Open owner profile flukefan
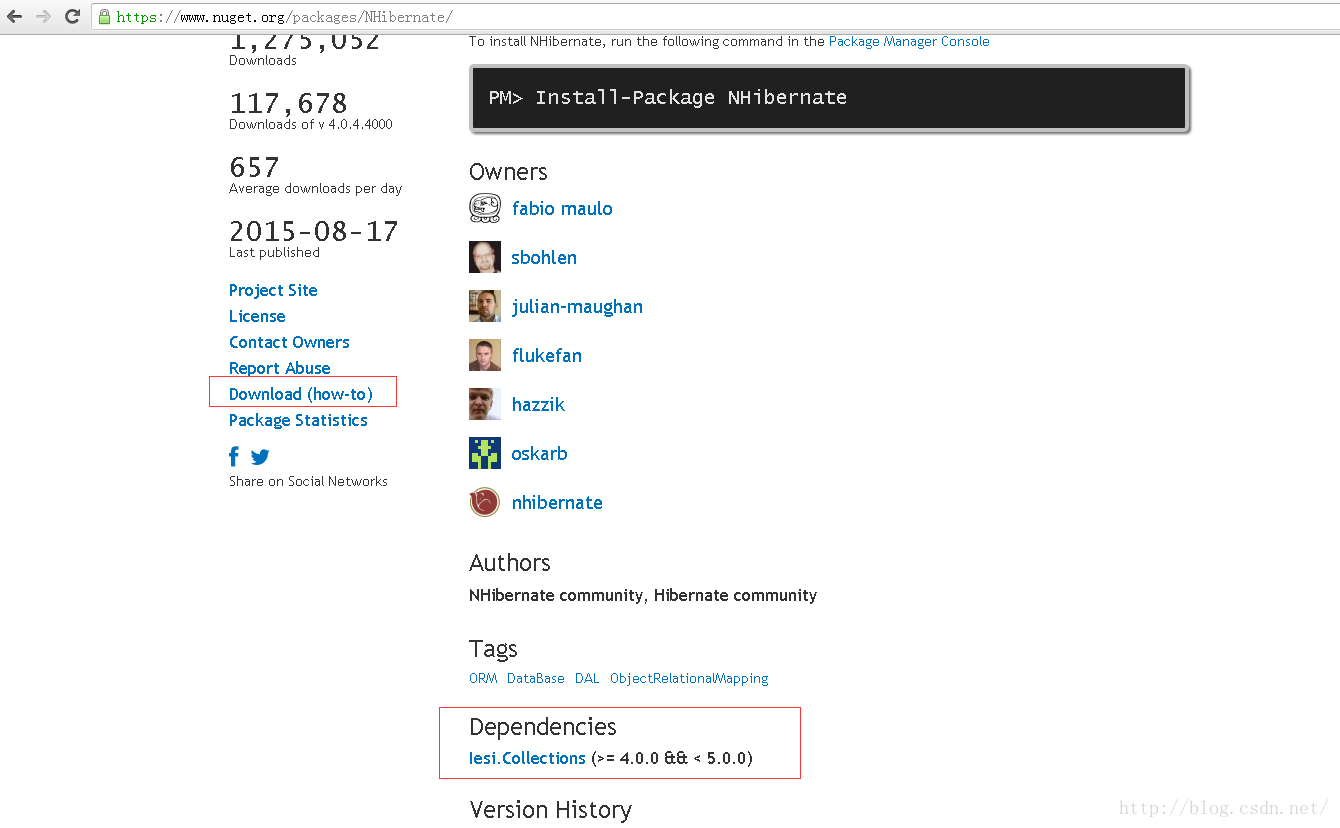Image resolution: width=1340 pixels, height=828 pixels. tap(547, 356)
